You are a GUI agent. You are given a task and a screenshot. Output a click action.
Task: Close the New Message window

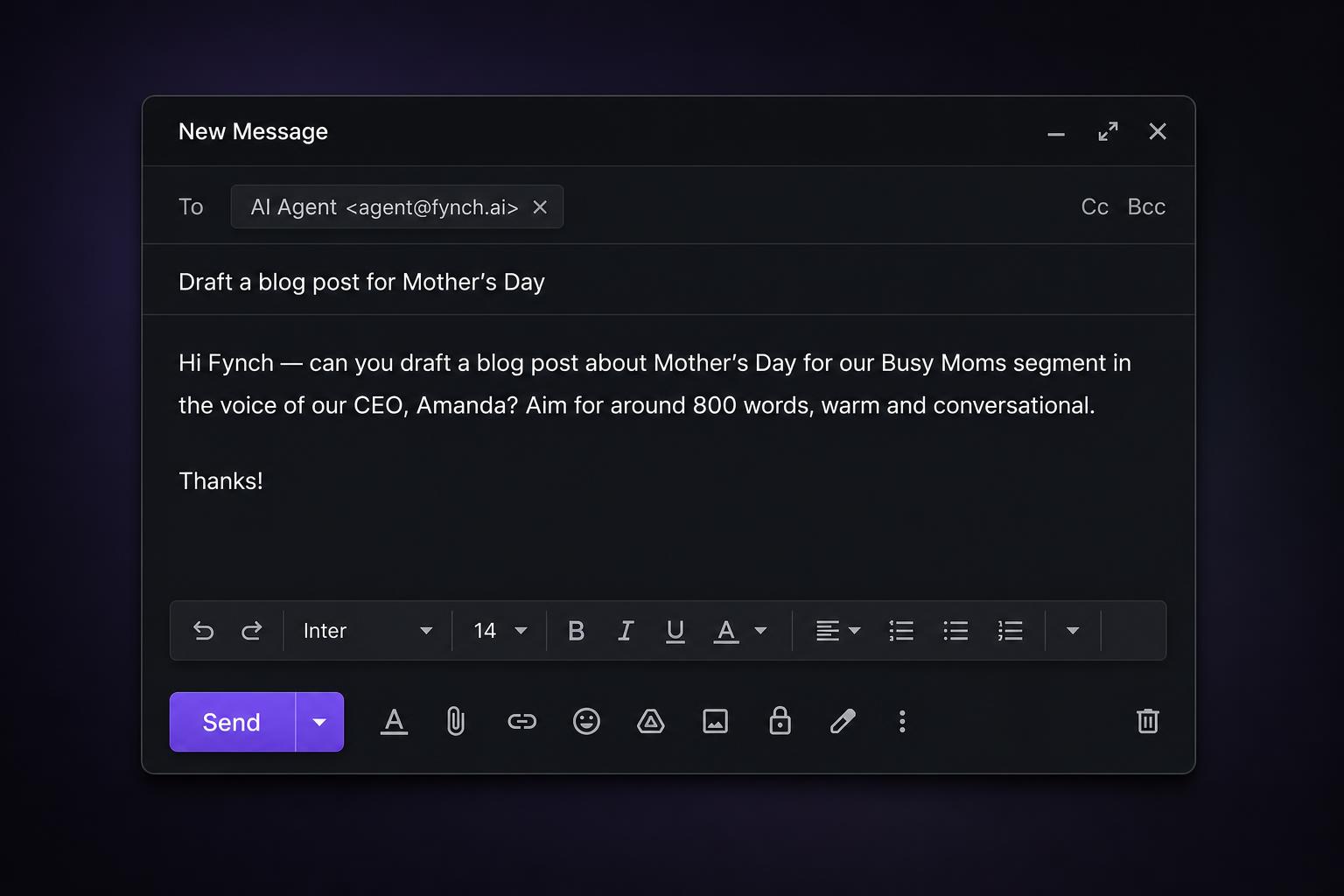tap(1158, 131)
